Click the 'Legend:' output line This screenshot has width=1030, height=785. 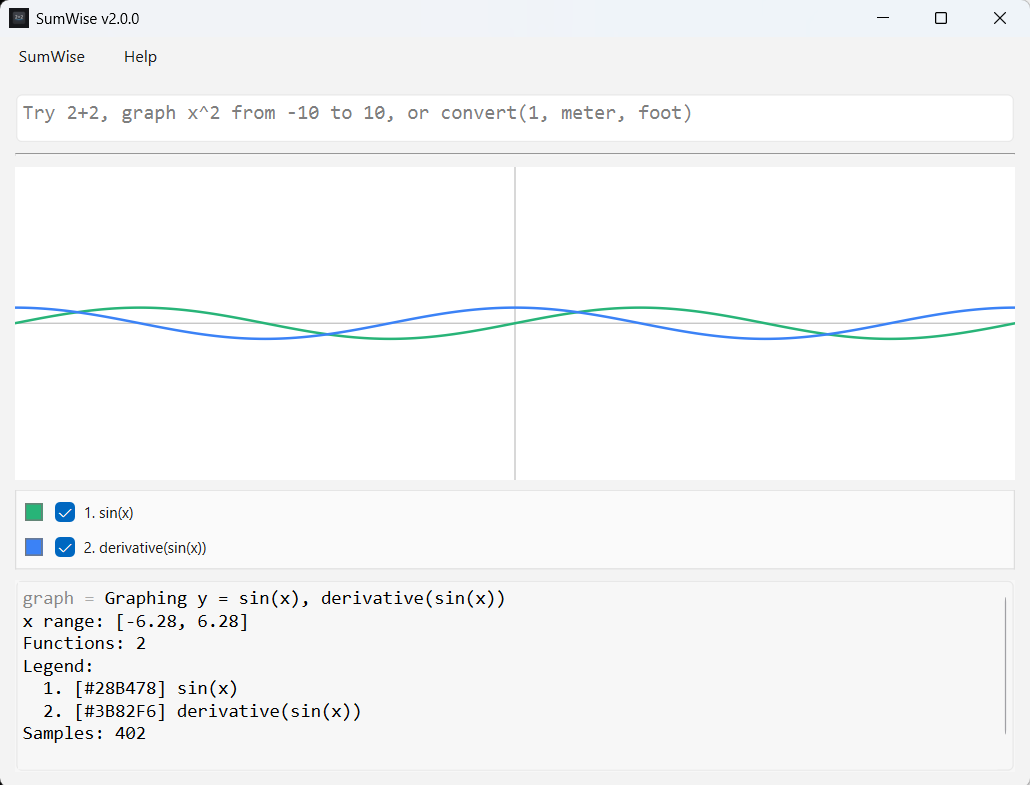click(x=58, y=666)
